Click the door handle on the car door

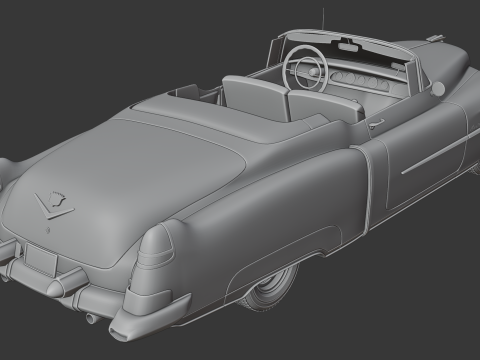(376, 123)
